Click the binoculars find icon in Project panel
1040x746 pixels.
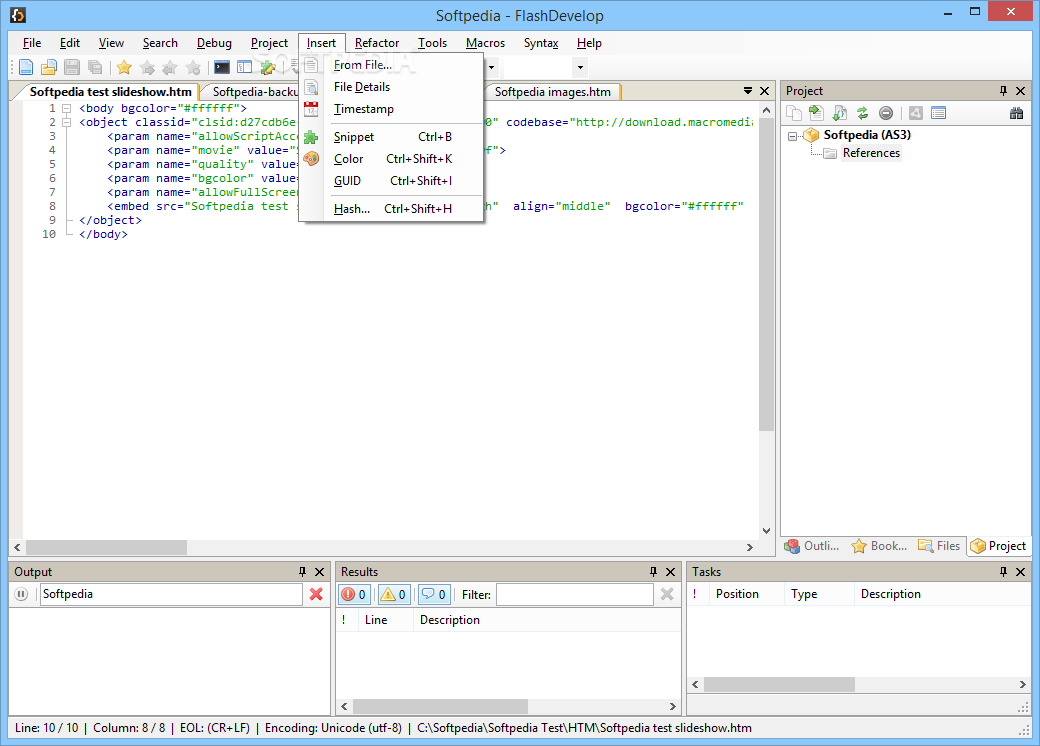click(x=1016, y=113)
